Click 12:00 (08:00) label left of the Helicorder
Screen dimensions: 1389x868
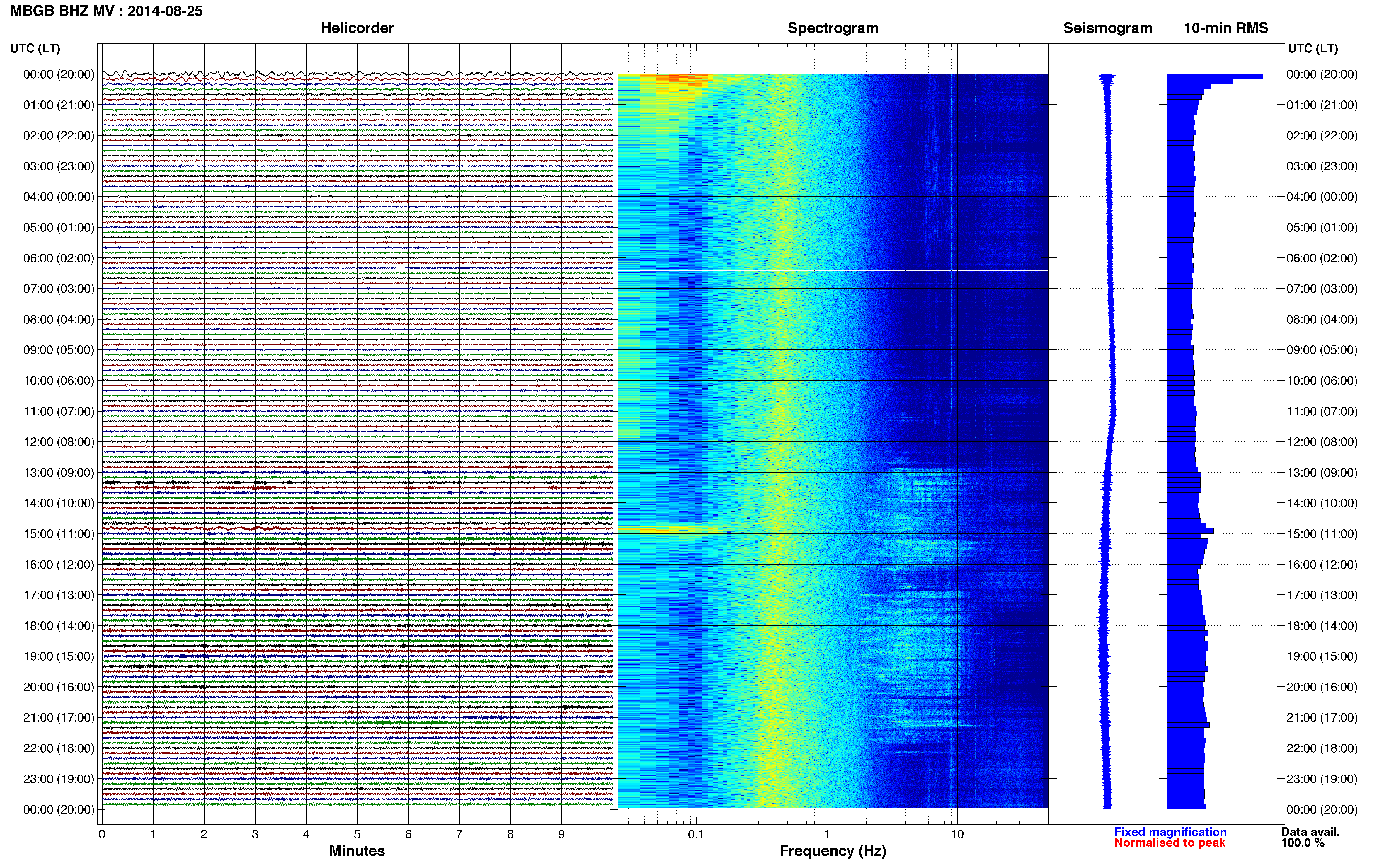[59, 442]
